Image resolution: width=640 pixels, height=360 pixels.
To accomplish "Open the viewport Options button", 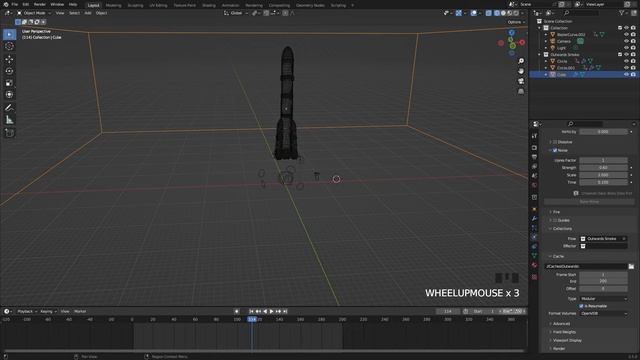I will pyautogui.click(x=516, y=22).
